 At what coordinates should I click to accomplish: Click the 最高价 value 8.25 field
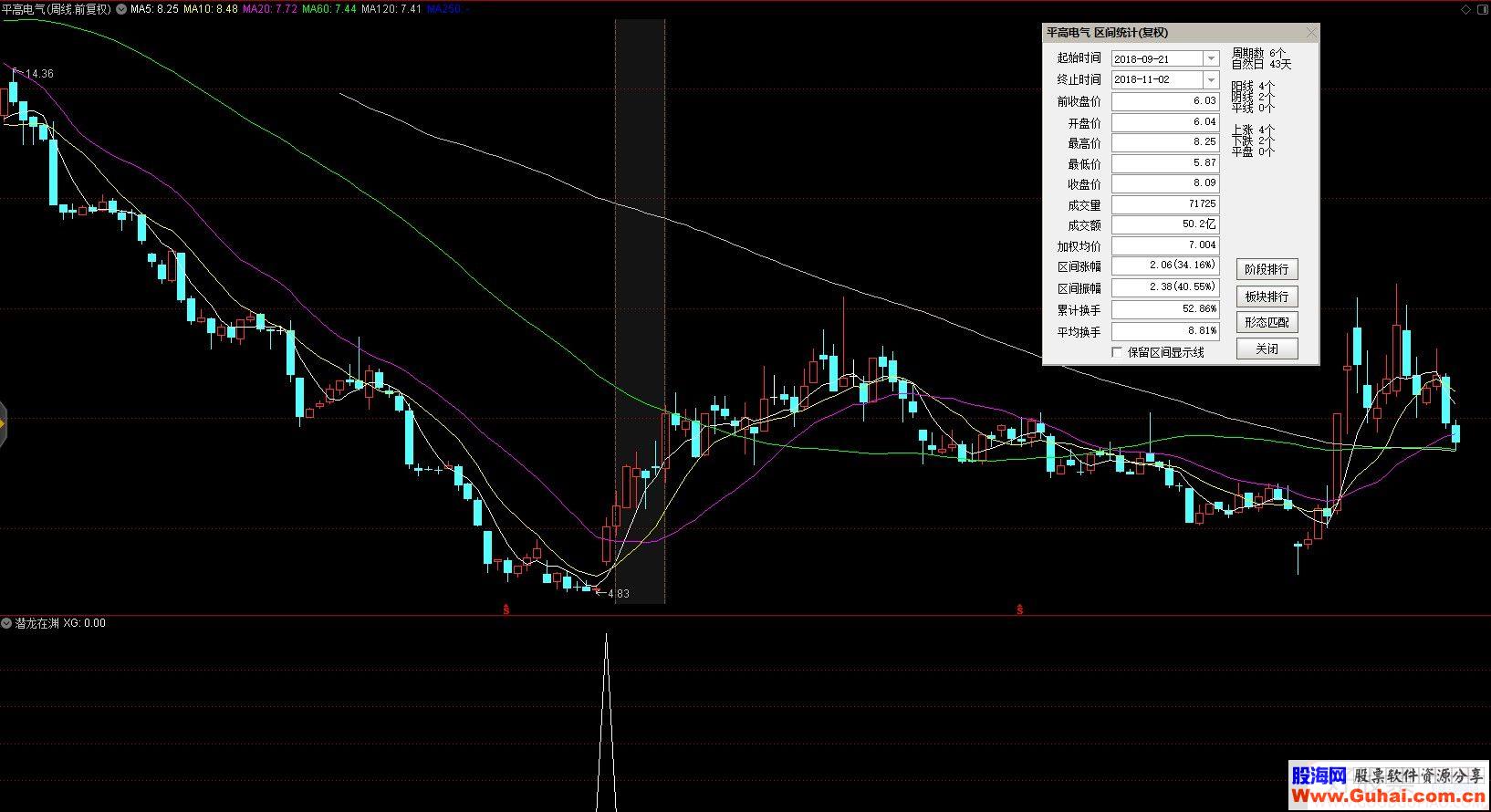click(x=1165, y=142)
